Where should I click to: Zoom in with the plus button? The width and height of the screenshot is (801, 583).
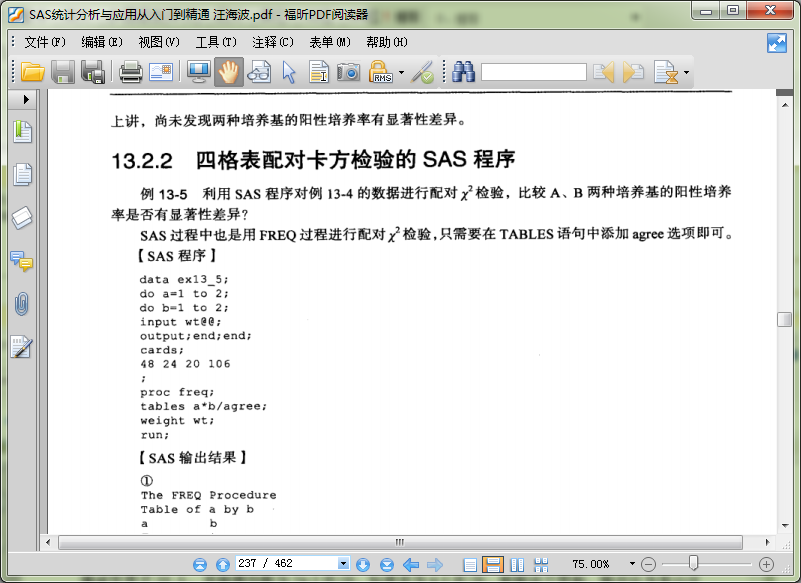click(766, 564)
